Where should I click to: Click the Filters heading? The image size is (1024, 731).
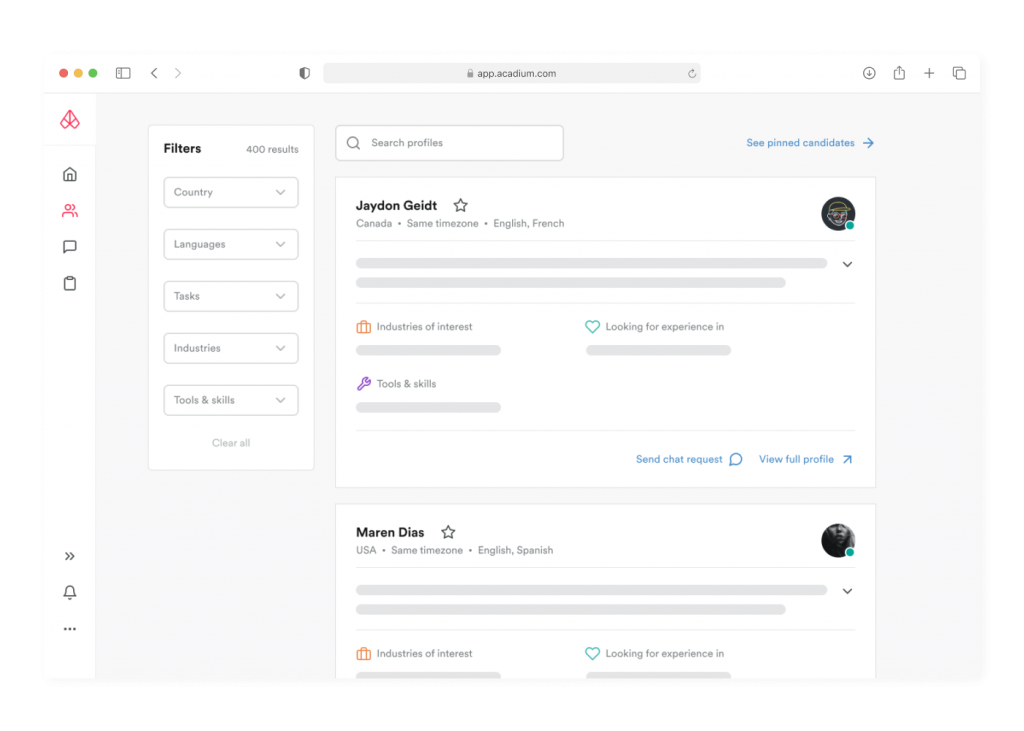click(182, 148)
